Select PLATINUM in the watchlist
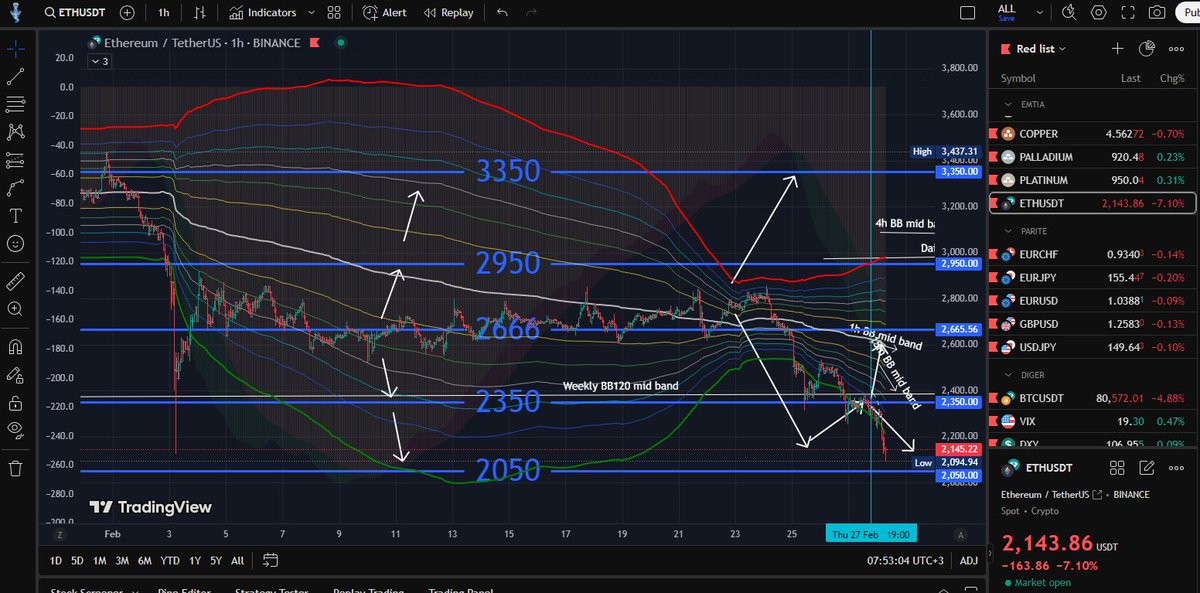 (x=1090, y=180)
